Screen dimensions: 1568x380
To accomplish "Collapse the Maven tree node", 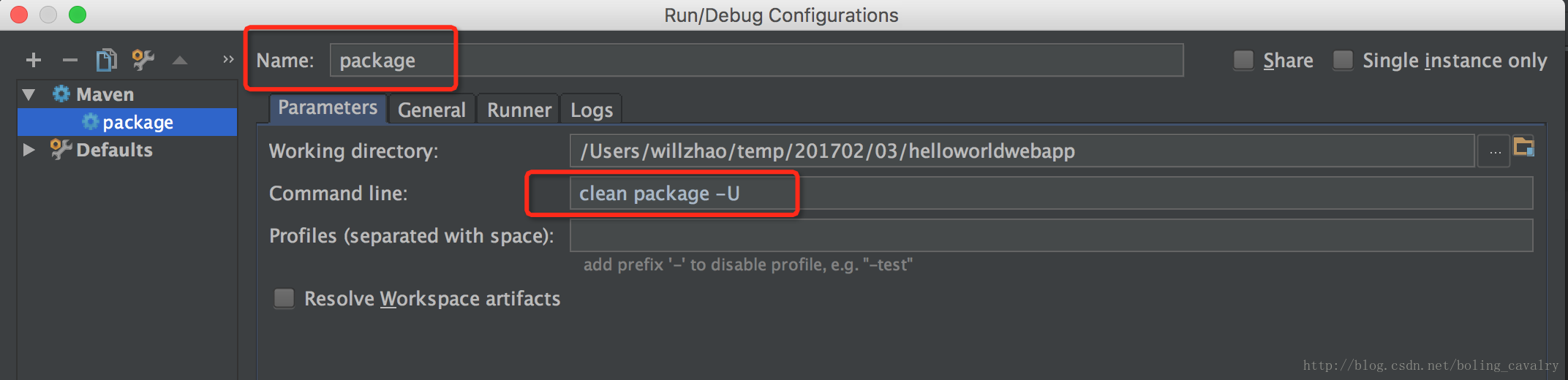I will pos(29,94).
